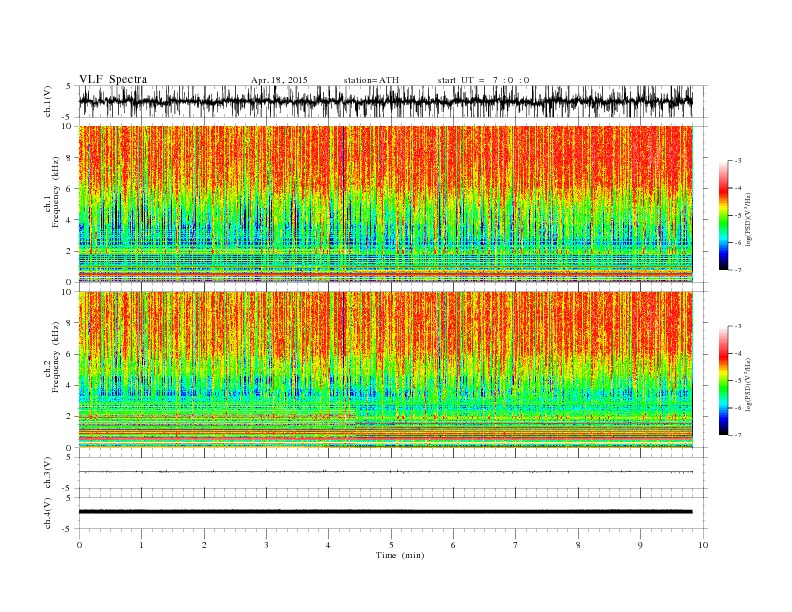Click the "station=ATH" header label
The image size is (792, 612).
click(371, 80)
